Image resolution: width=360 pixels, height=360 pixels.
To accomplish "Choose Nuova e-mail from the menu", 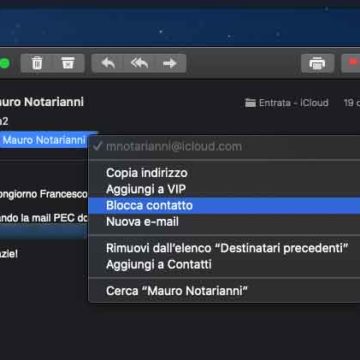I will click(224, 222).
